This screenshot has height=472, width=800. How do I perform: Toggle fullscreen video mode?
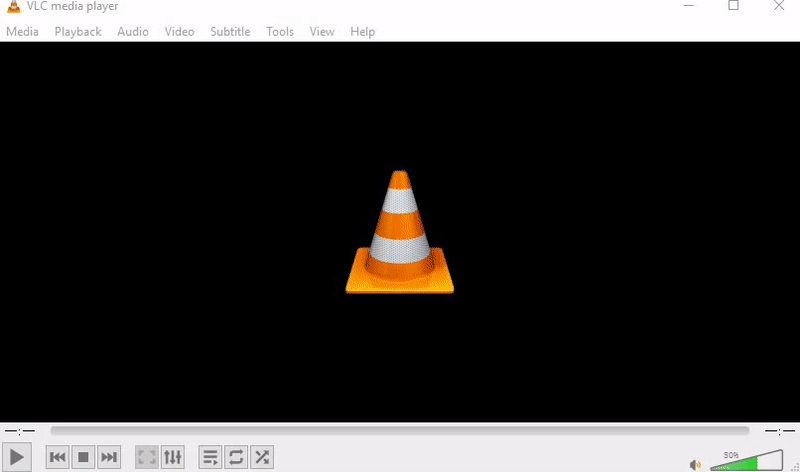point(147,457)
